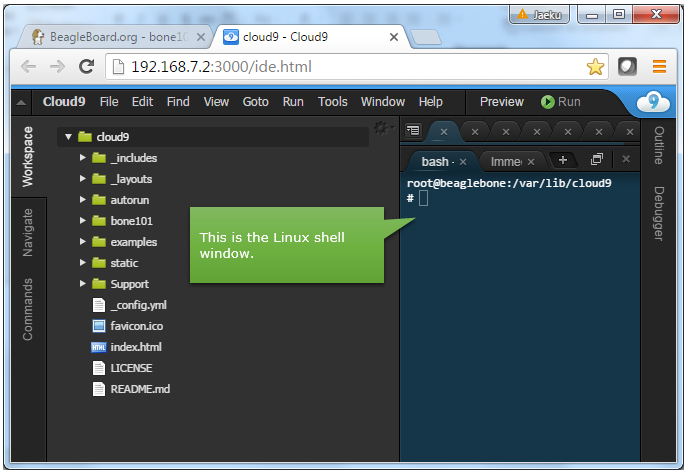
Task: Switch to the Navigate side panel
Action: [28, 233]
